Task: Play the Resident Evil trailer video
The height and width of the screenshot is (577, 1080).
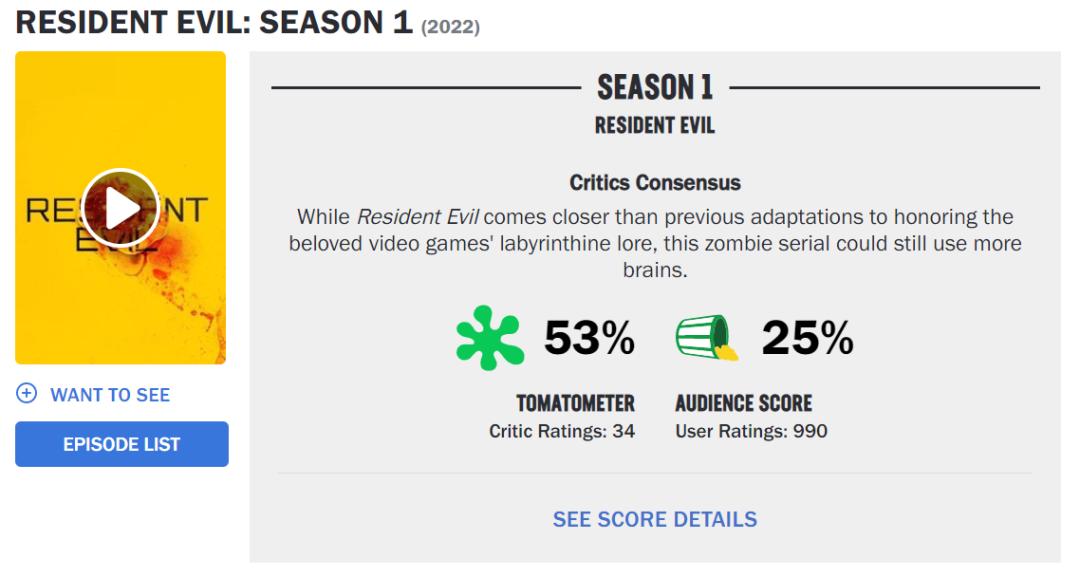Action: point(120,208)
